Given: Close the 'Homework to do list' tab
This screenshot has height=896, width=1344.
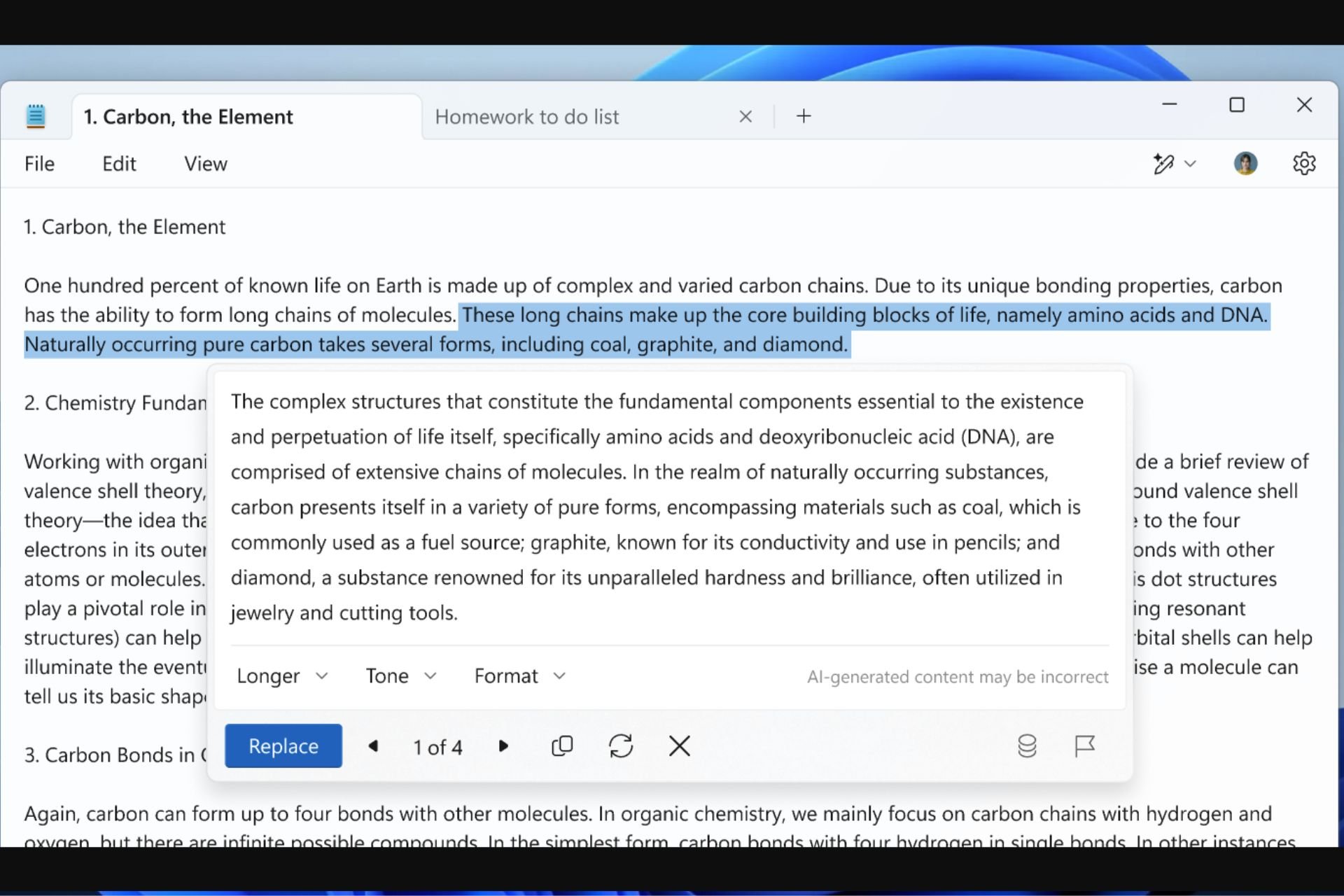Looking at the screenshot, I should 745,117.
